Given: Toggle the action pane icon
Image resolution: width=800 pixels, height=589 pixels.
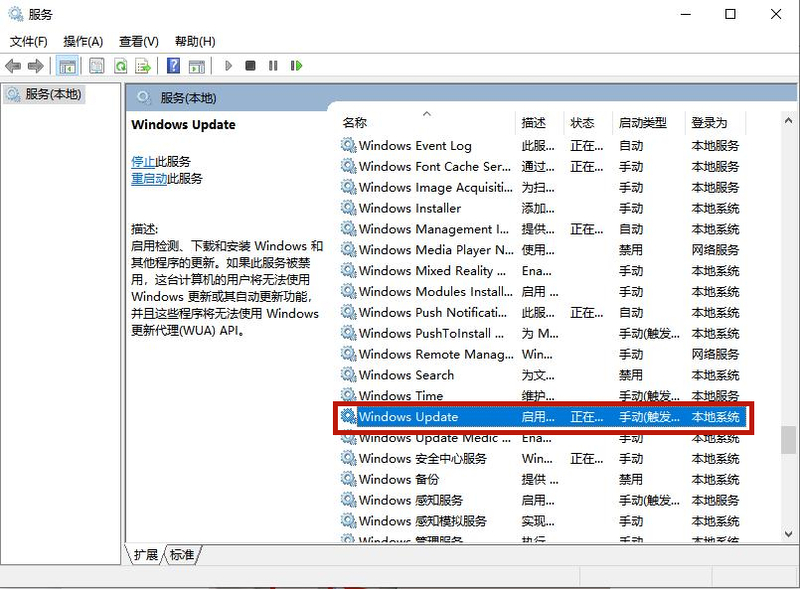Looking at the screenshot, I should pyautogui.click(x=198, y=66).
